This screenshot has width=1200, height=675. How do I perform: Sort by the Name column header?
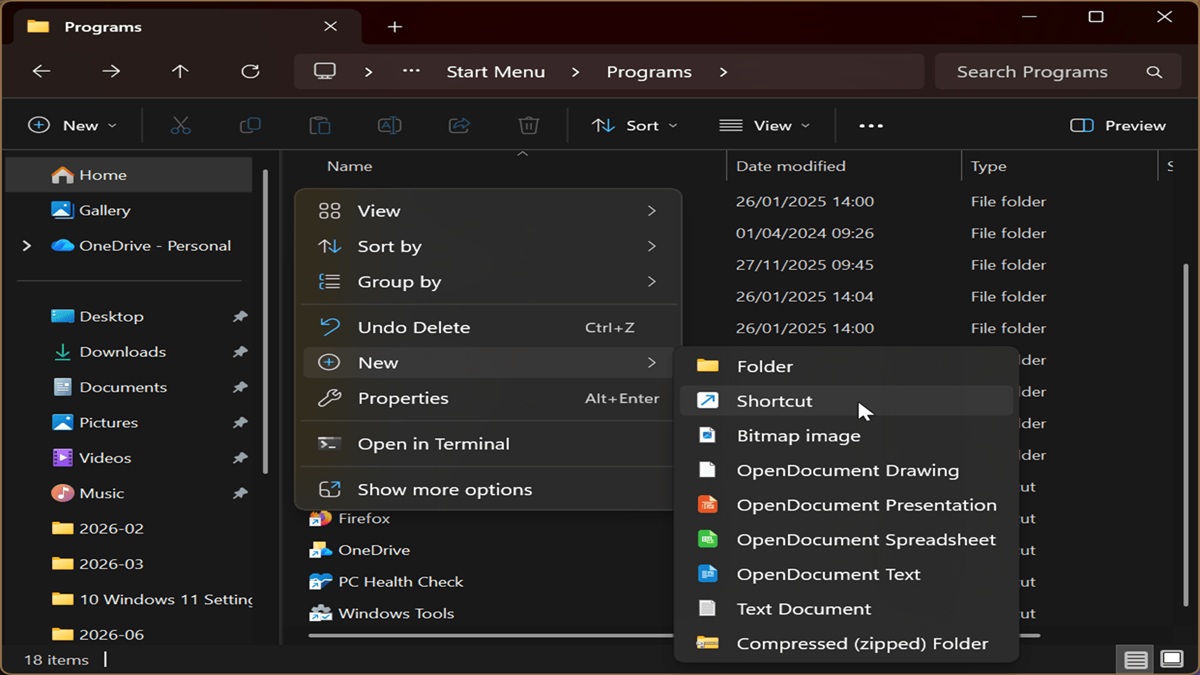point(350,166)
